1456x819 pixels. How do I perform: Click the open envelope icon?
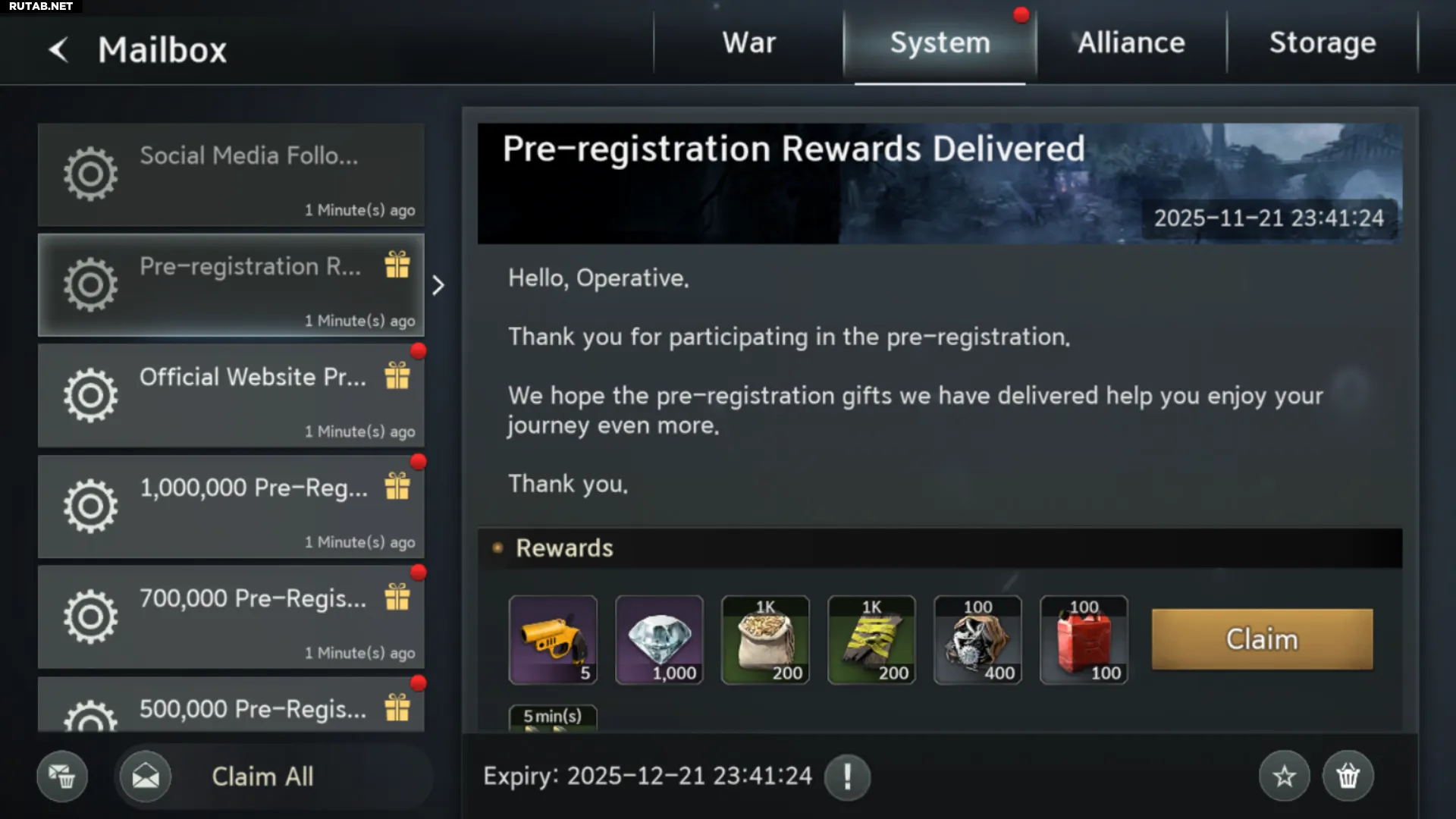click(x=146, y=776)
